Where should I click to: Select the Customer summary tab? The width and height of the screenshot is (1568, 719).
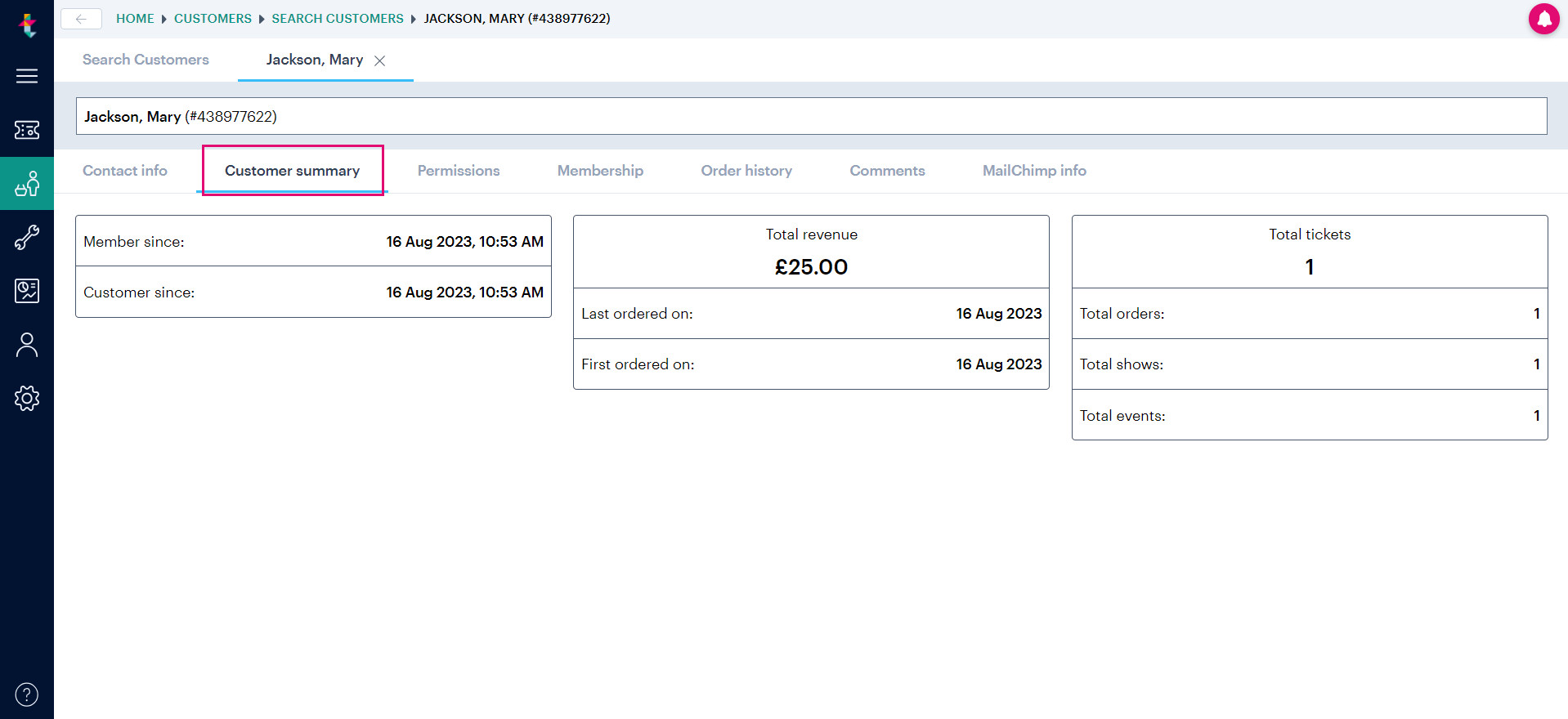pyautogui.click(x=293, y=171)
